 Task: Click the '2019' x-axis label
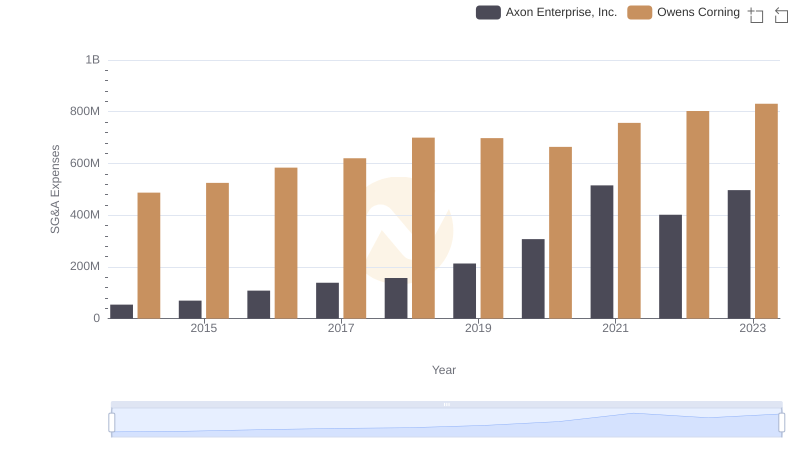(x=478, y=328)
